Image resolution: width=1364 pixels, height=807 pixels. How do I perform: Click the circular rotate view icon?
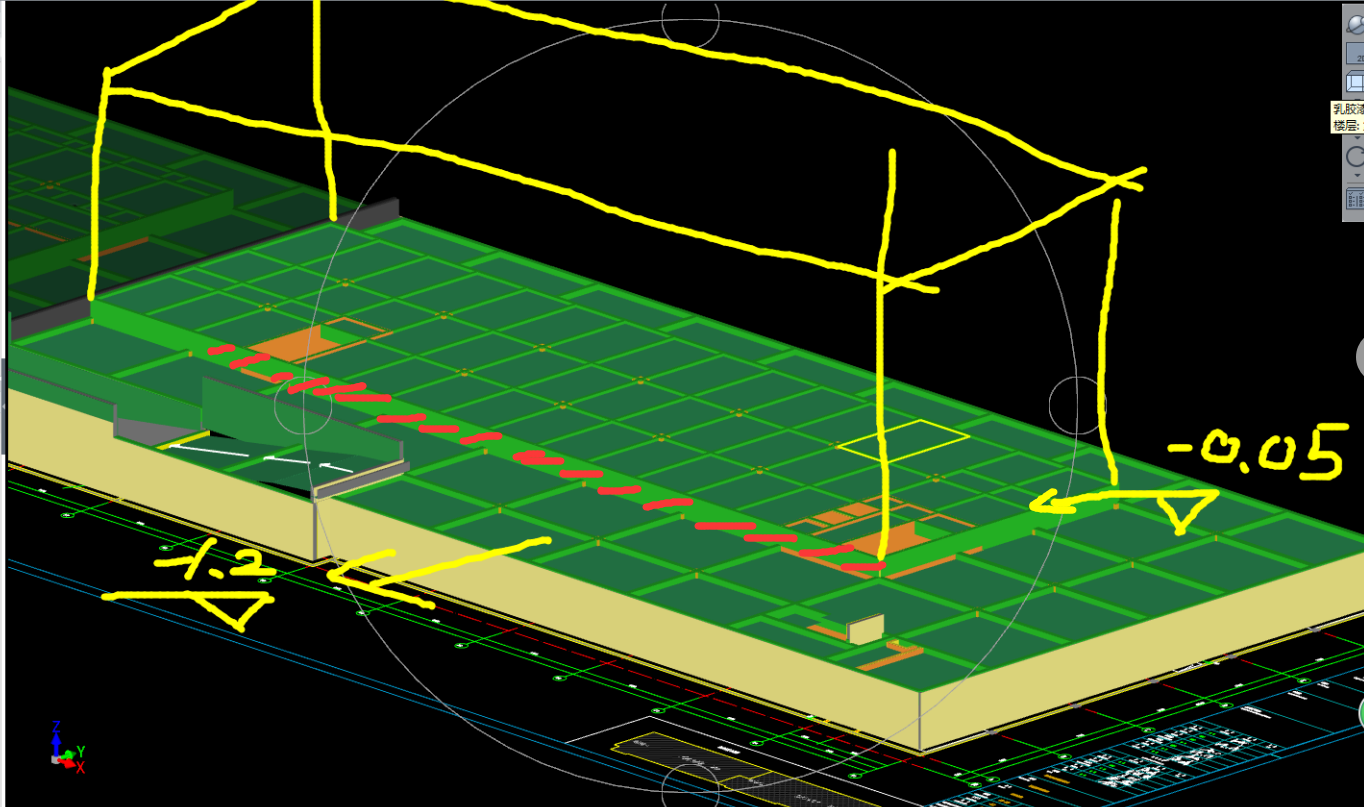click(1355, 156)
